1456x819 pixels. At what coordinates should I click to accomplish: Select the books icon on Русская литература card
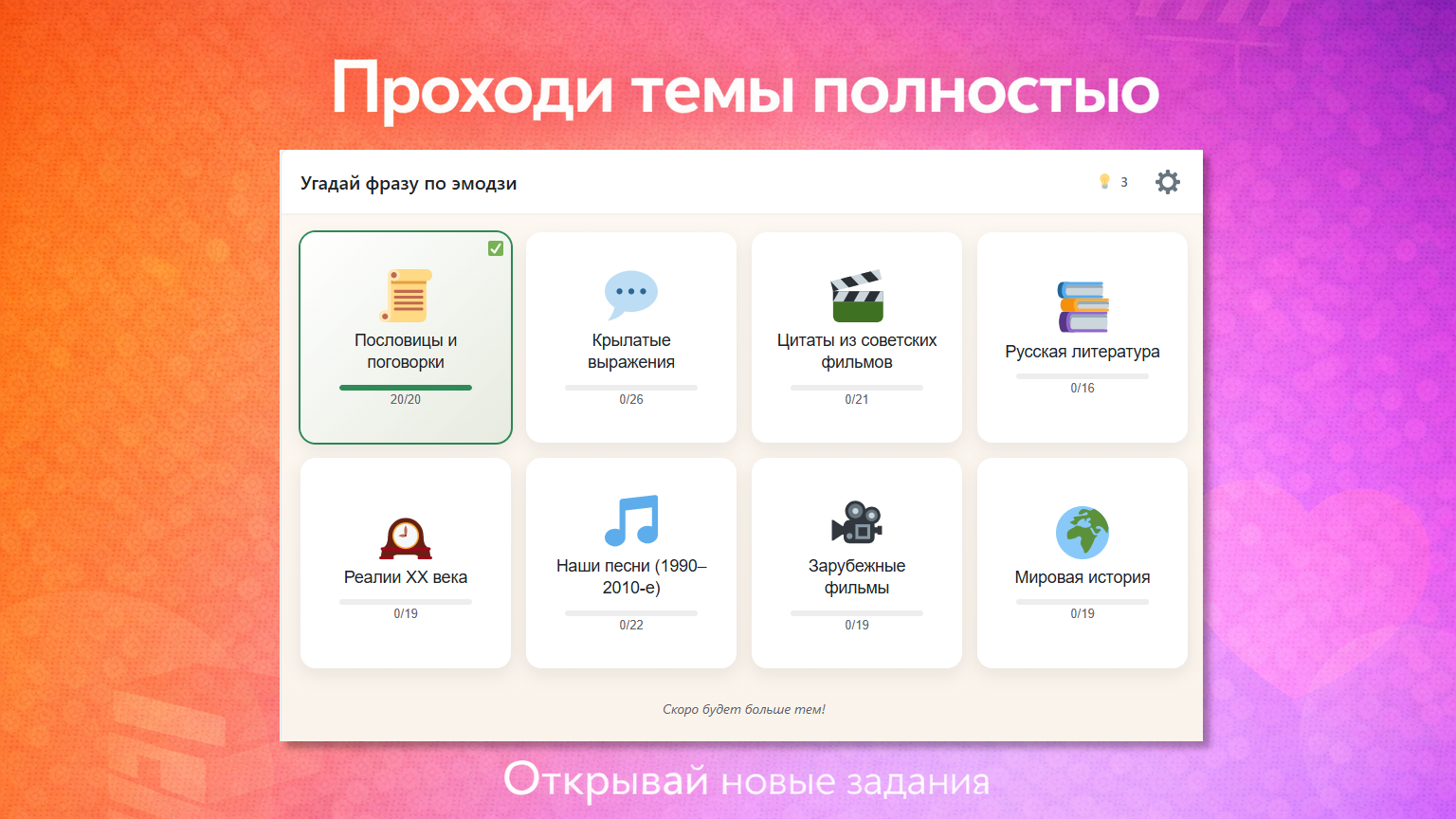[1082, 306]
